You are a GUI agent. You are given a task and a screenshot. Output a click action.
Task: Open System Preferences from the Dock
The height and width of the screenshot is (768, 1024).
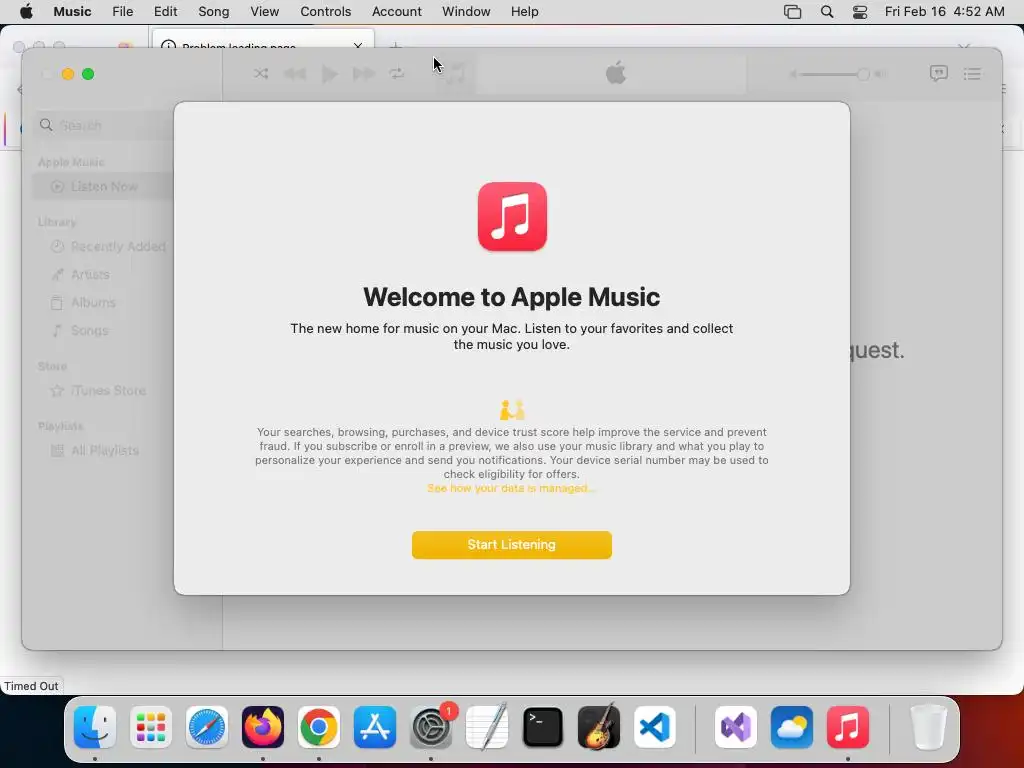coord(431,727)
